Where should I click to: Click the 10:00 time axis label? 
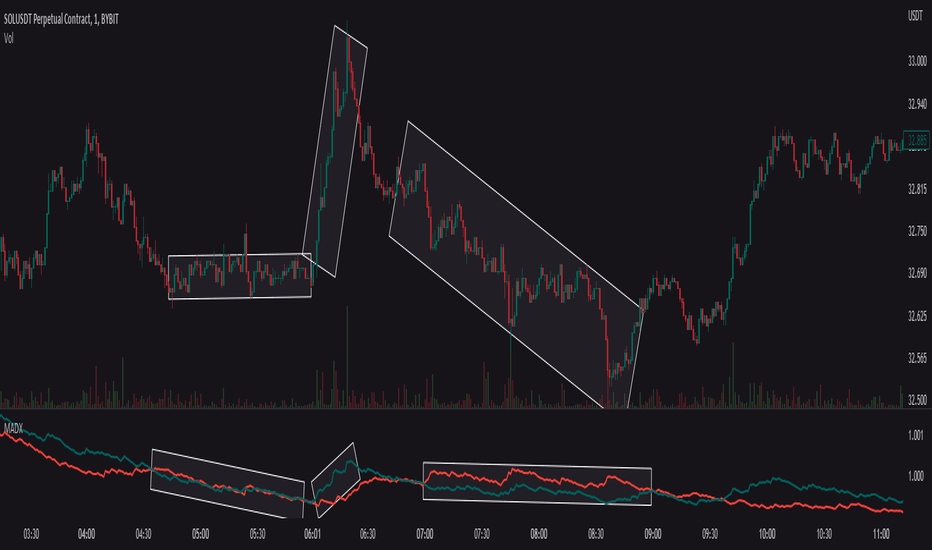click(767, 534)
